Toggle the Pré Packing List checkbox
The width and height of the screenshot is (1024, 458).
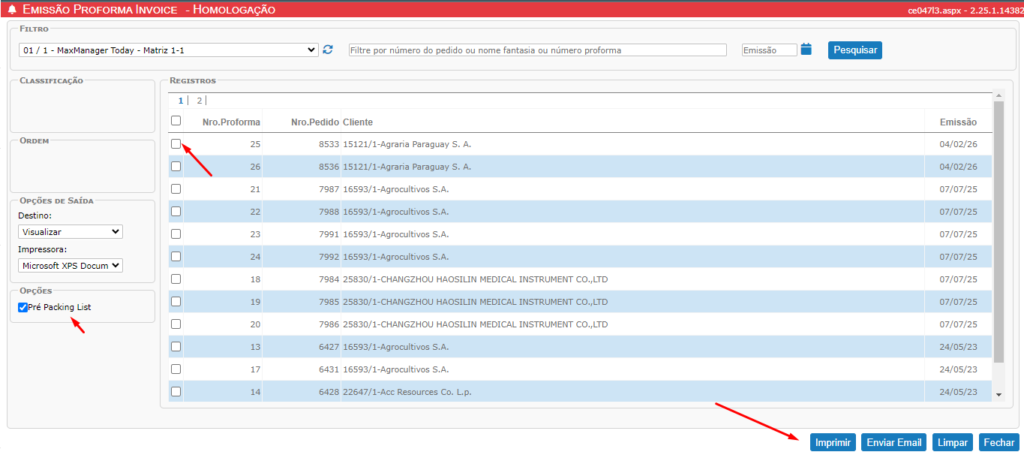[23, 307]
